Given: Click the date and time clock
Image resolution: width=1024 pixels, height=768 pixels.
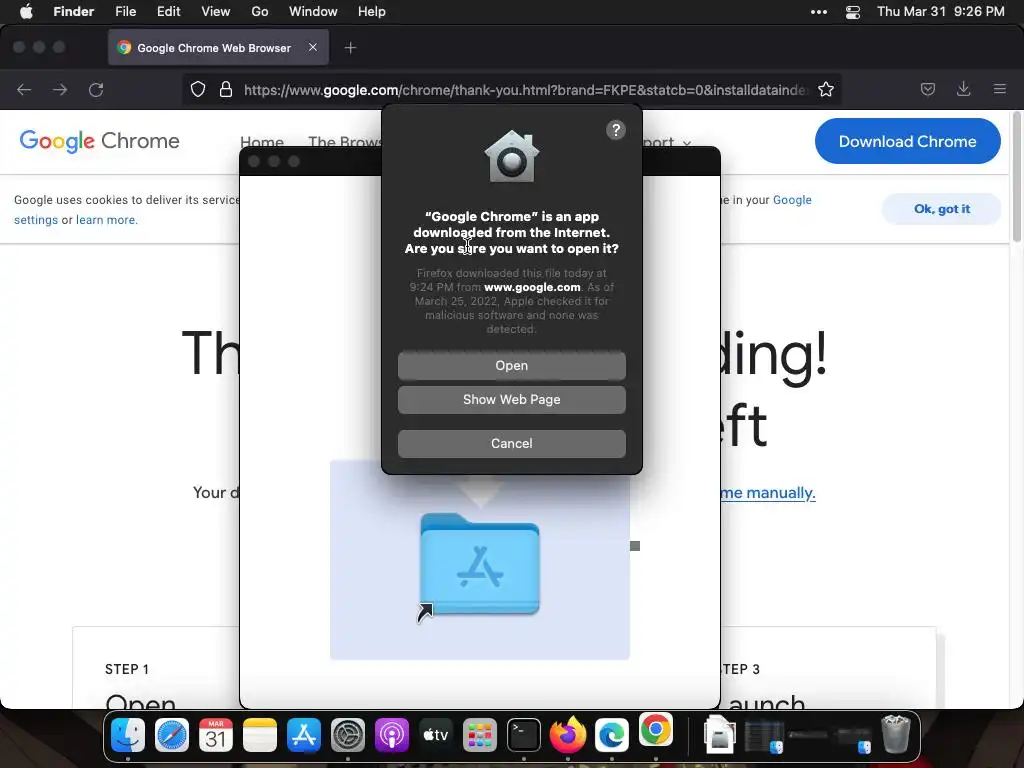Looking at the screenshot, I should 940,12.
